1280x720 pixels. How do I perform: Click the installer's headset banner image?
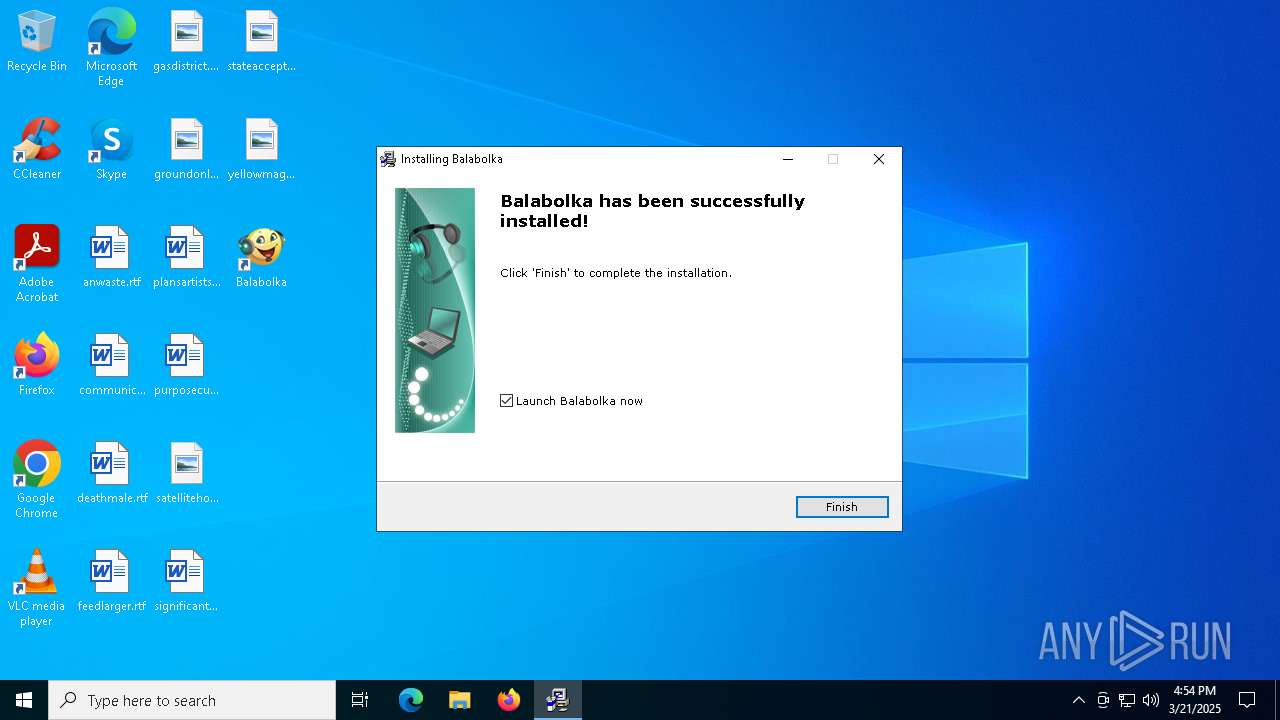[435, 310]
